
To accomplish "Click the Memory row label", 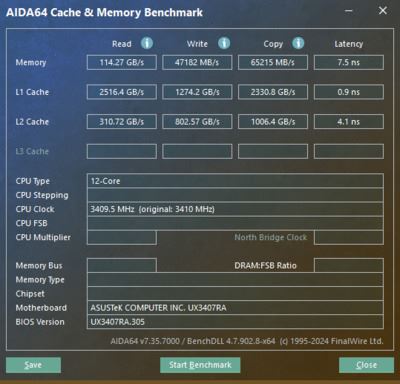I will tap(31, 62).
